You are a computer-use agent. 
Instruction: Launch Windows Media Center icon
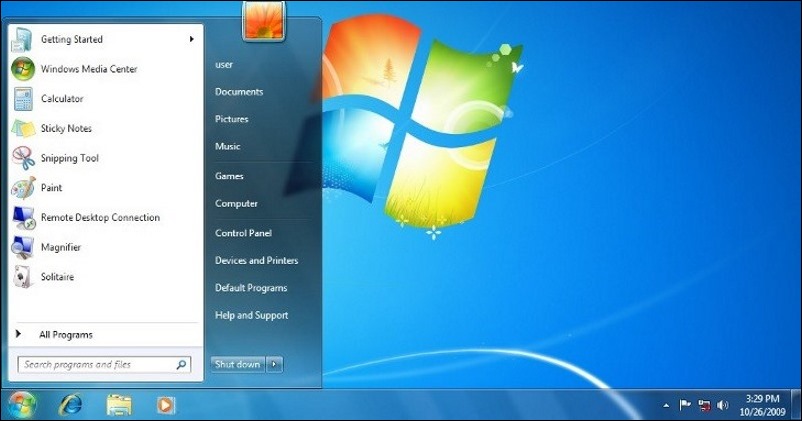23,69
